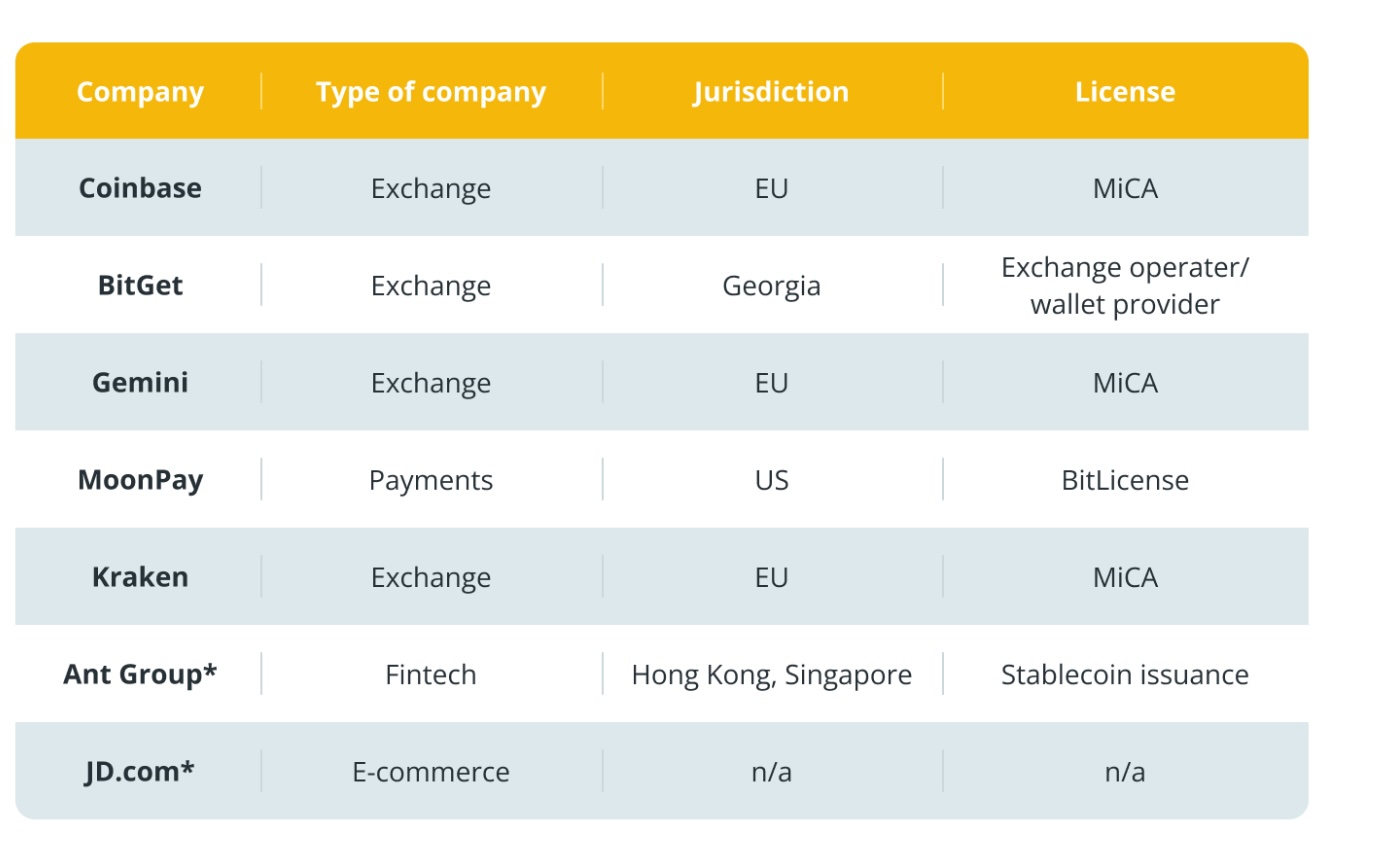Click the Ant Group* entry
Screen dimensions: 1384x850
pyautogui.click(x=140, y=674)
